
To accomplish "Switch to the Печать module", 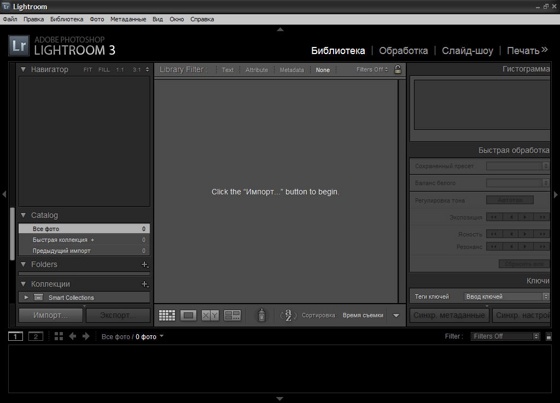I will click(x=523, y=51).
